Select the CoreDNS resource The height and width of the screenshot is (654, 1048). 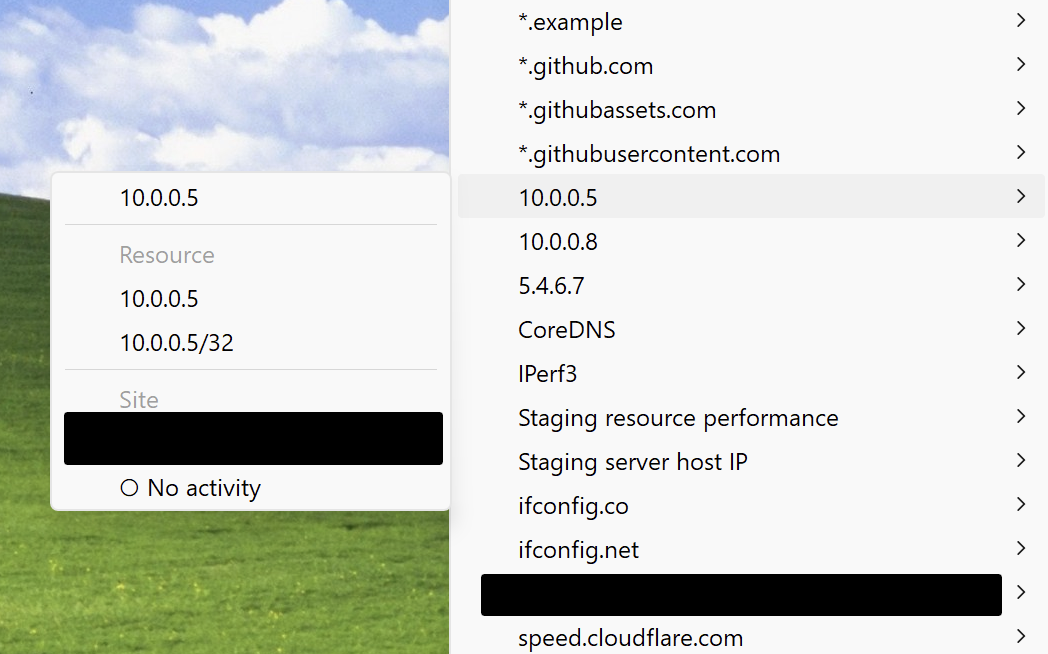tap(566, 330)
